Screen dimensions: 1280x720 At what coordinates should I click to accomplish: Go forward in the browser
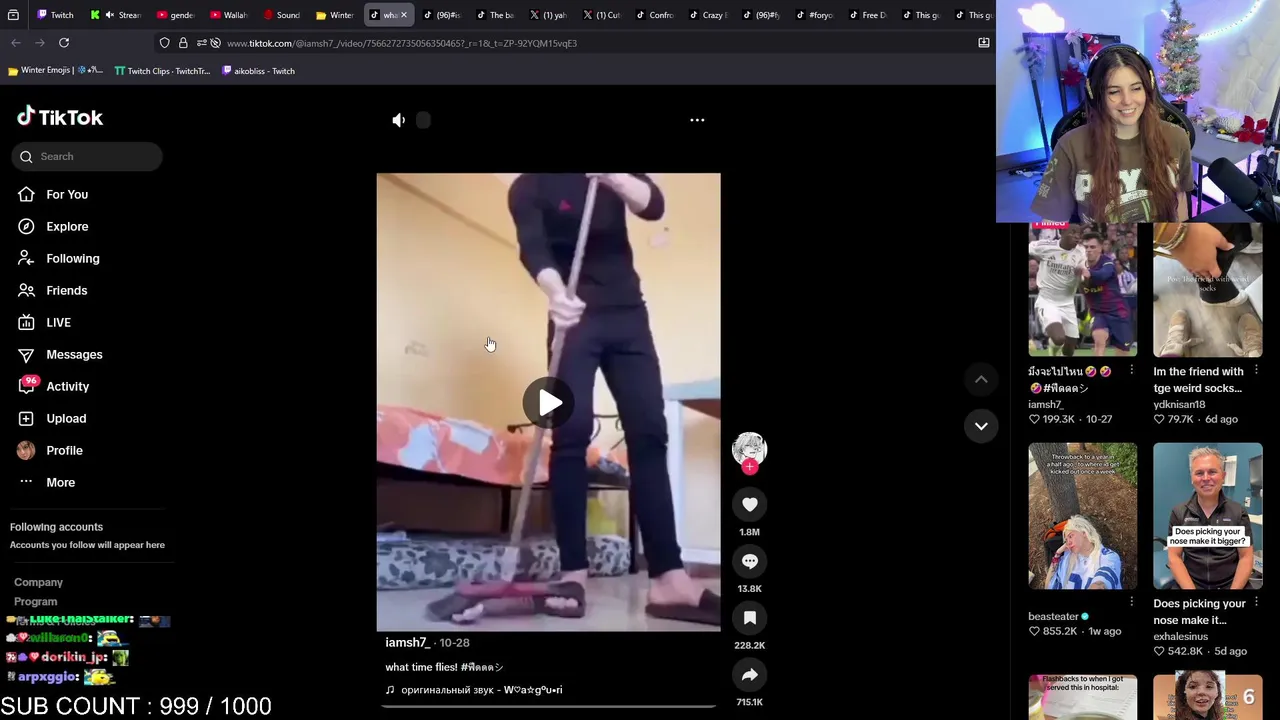40,43
